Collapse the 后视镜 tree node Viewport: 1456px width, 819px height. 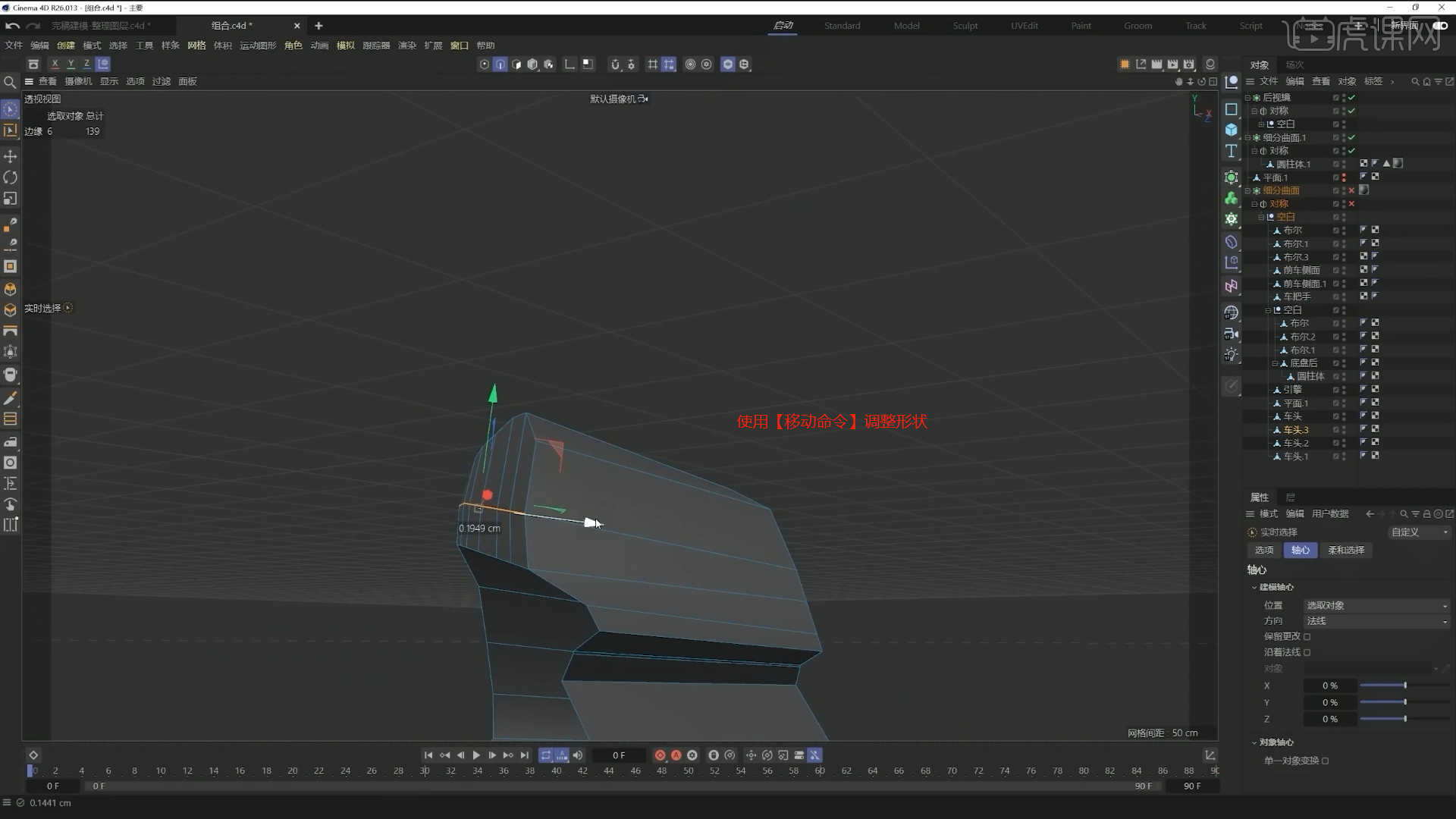[x=1248, y=98]
